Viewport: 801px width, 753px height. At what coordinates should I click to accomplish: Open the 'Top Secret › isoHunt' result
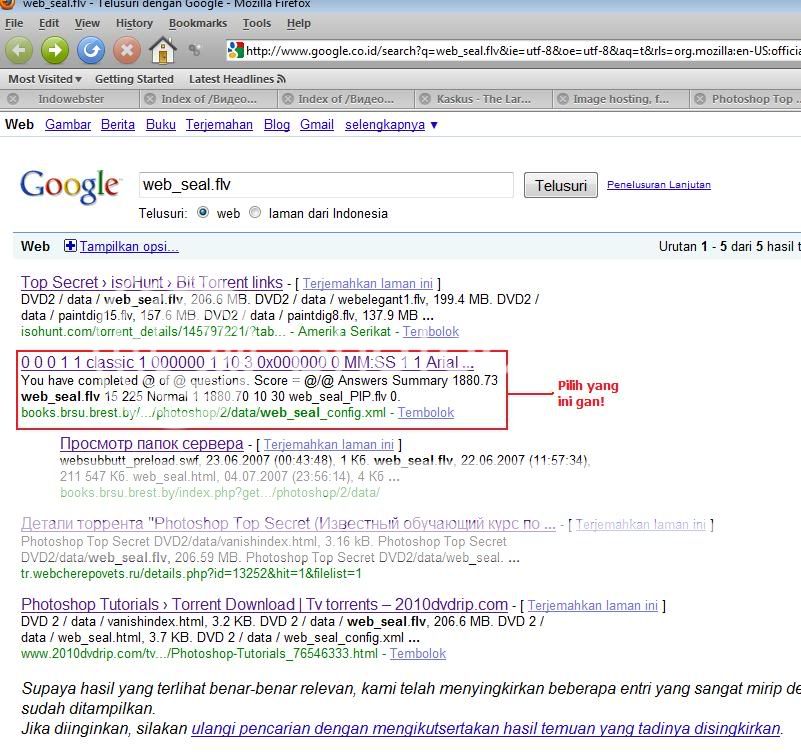(152, 283)
